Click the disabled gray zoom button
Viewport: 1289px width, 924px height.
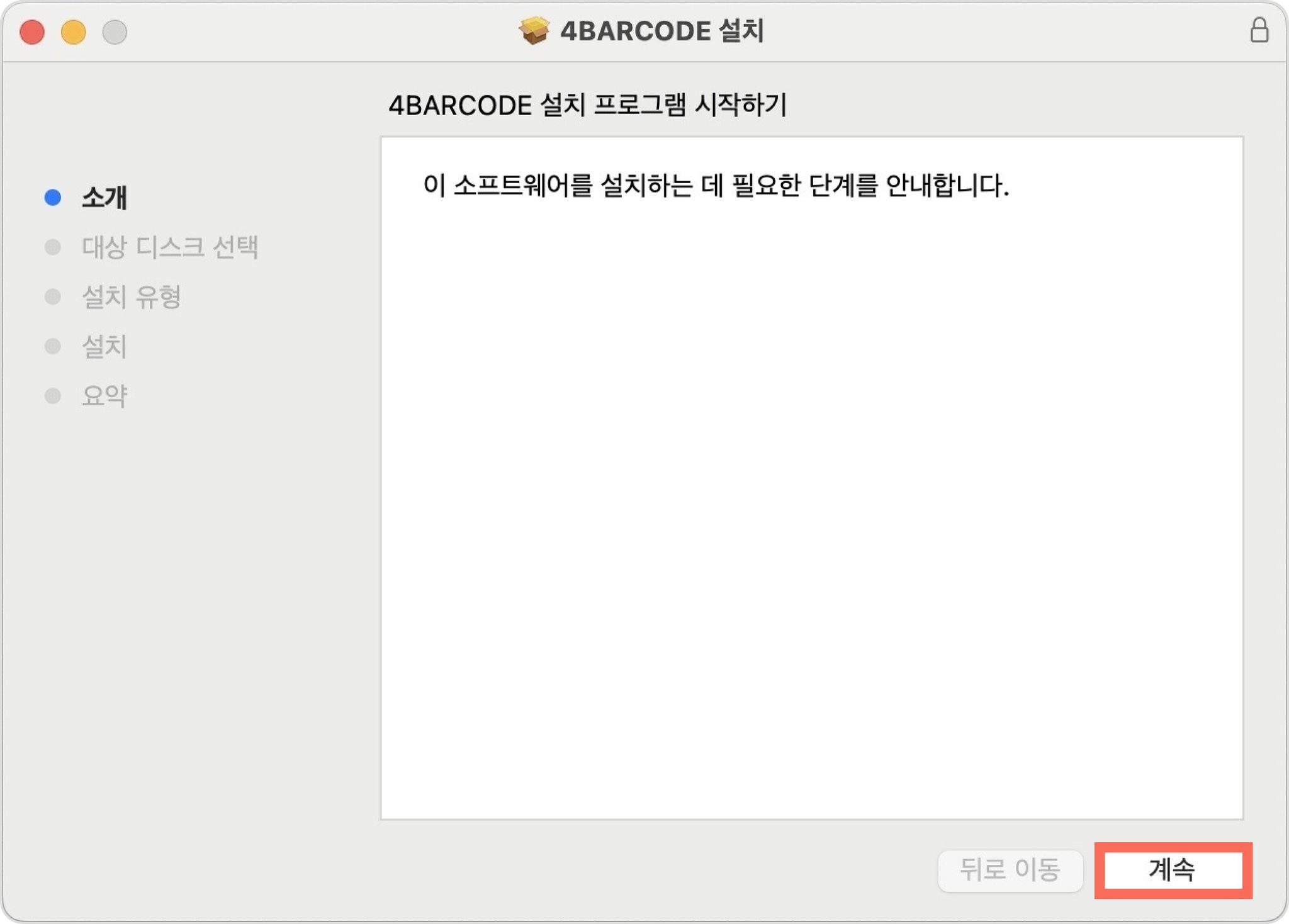(x=115, y=32)
